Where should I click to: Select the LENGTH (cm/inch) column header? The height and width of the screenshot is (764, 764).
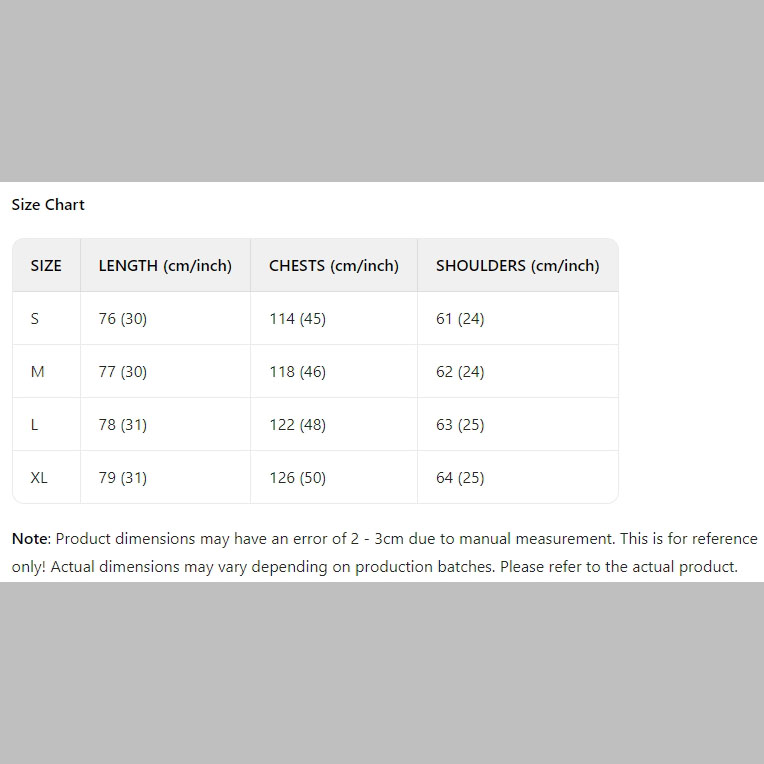(165, 266)
